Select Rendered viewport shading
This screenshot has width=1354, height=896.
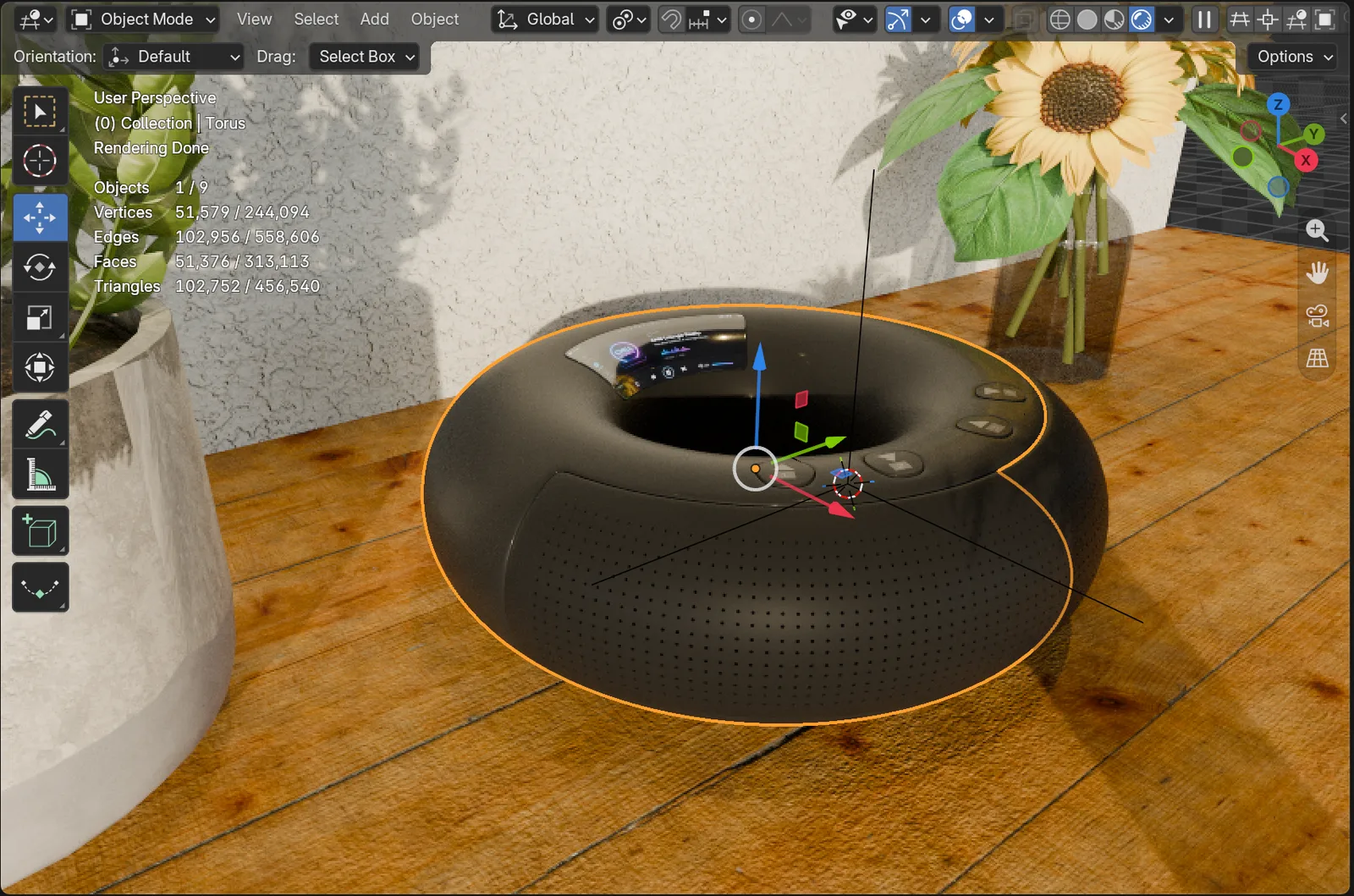click(1142, 19)
